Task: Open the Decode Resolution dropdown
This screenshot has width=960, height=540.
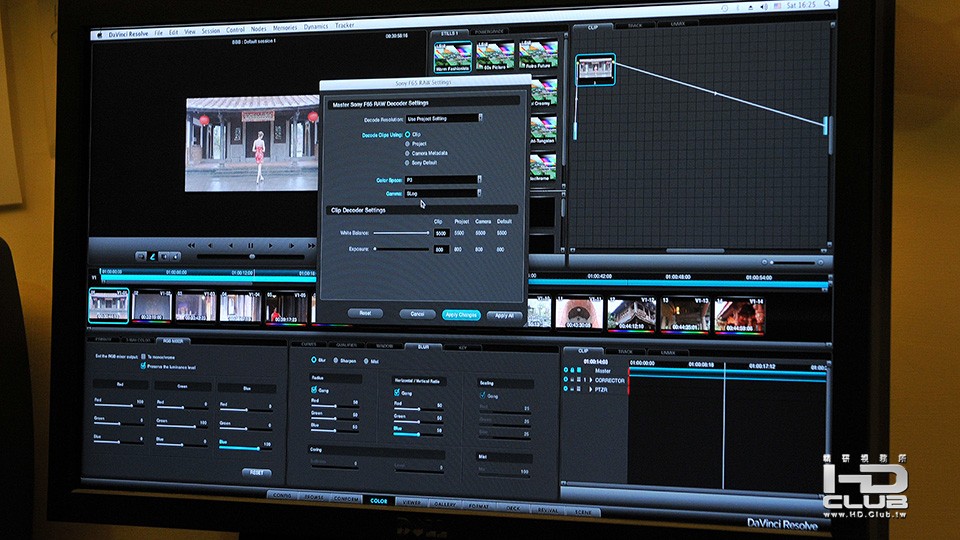Action: pos(444,118)
